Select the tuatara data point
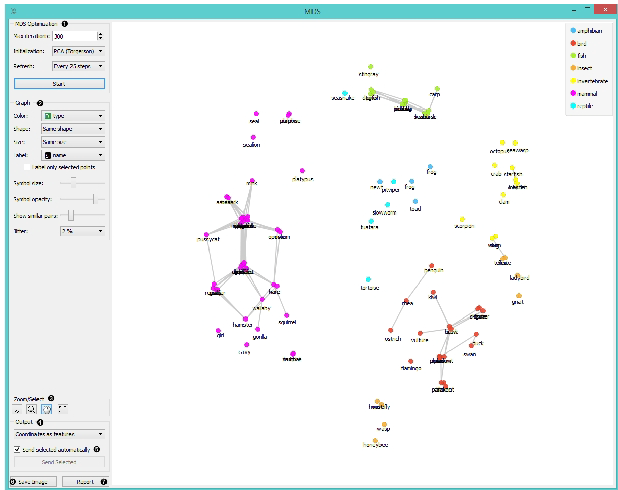This screenshot has width=618, height=490. pyautogui.click(x=371, y=221)
